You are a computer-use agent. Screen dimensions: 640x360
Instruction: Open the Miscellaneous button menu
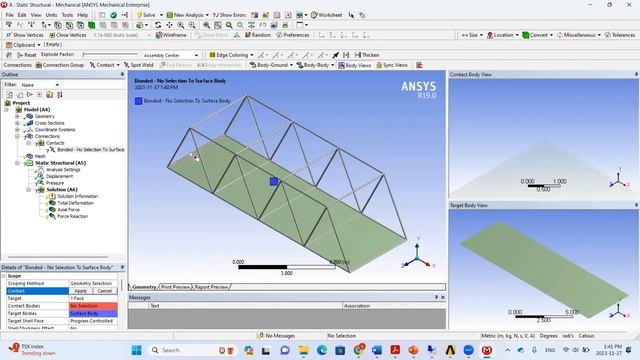coord(579,35)
